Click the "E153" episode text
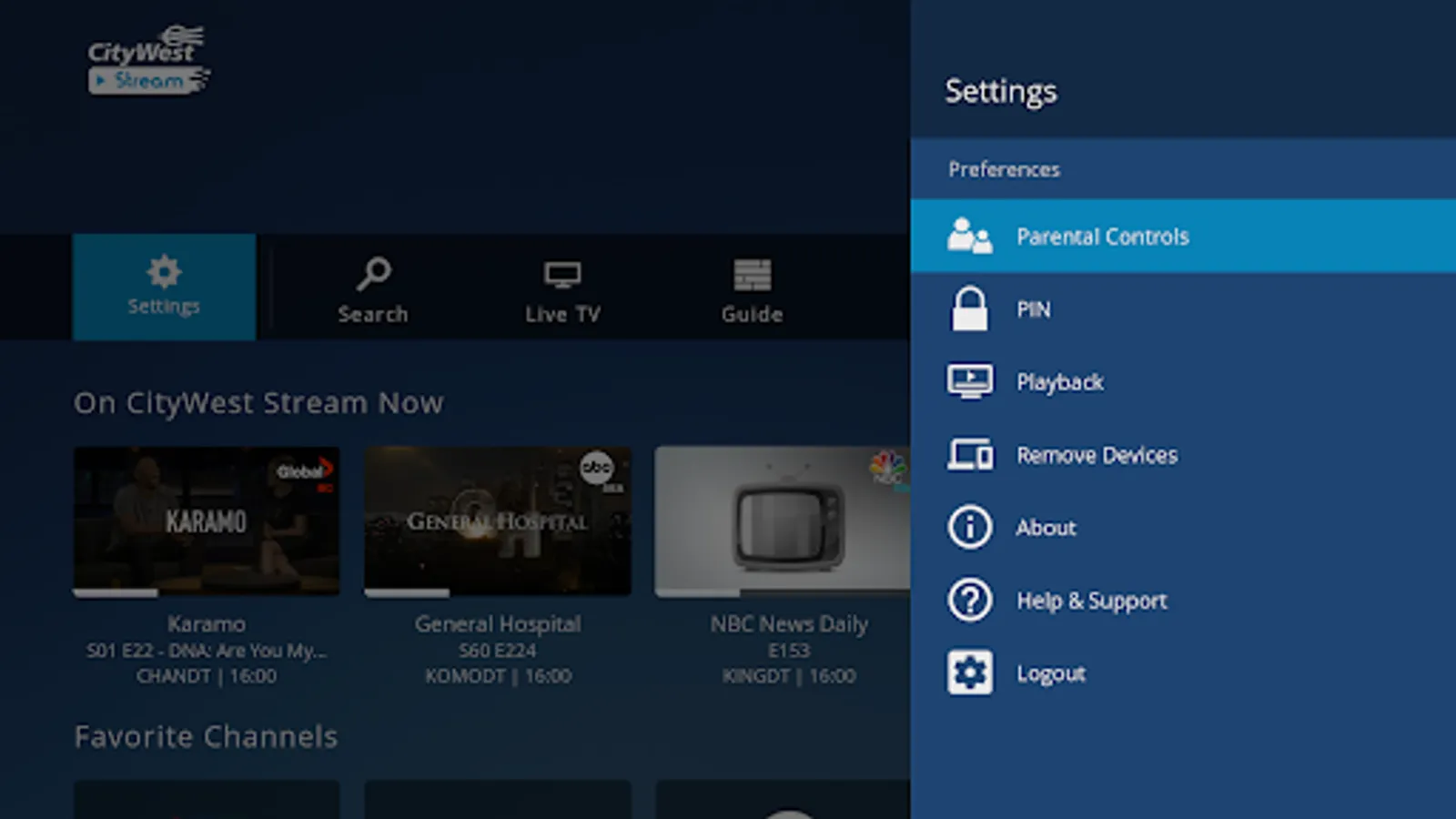This screenshot has height=819, width=1456. tap(789, 651)
